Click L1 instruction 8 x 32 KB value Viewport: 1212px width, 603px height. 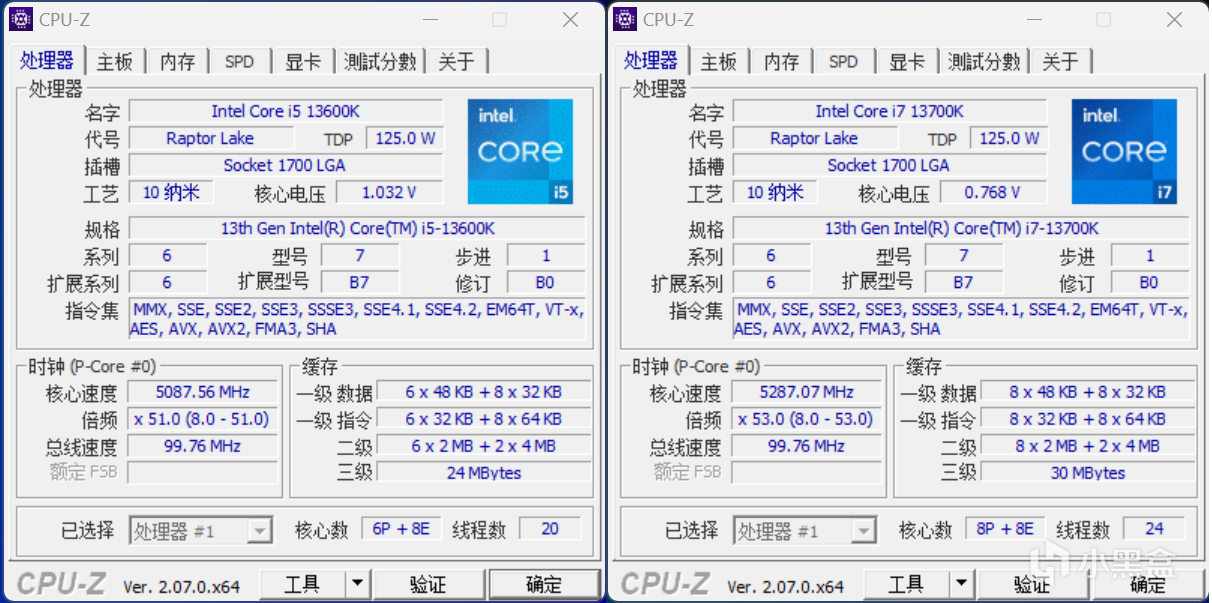click(x=1088, y=419)
